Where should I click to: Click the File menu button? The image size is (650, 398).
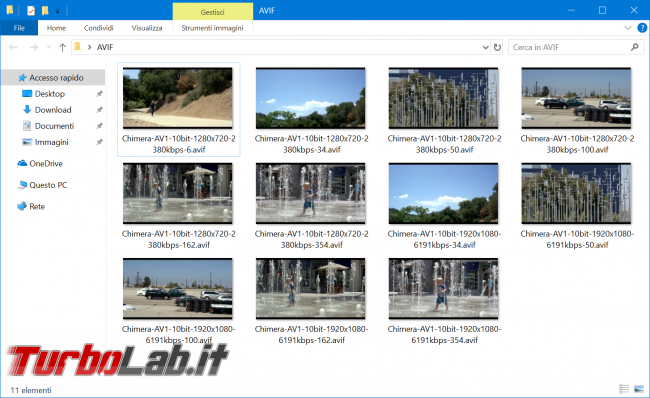point(19,28)
